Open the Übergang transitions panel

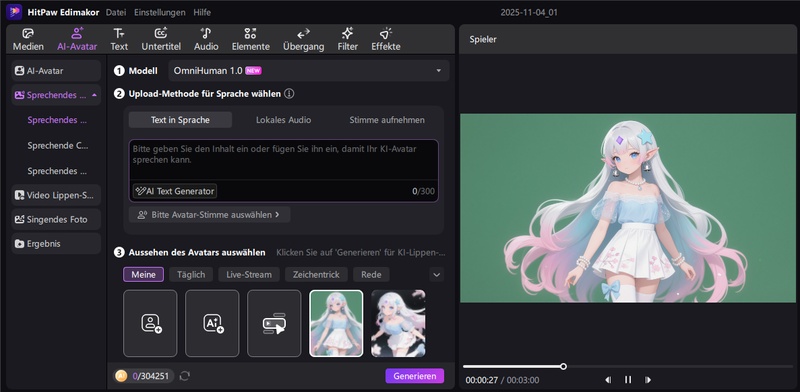pos(304,39)
